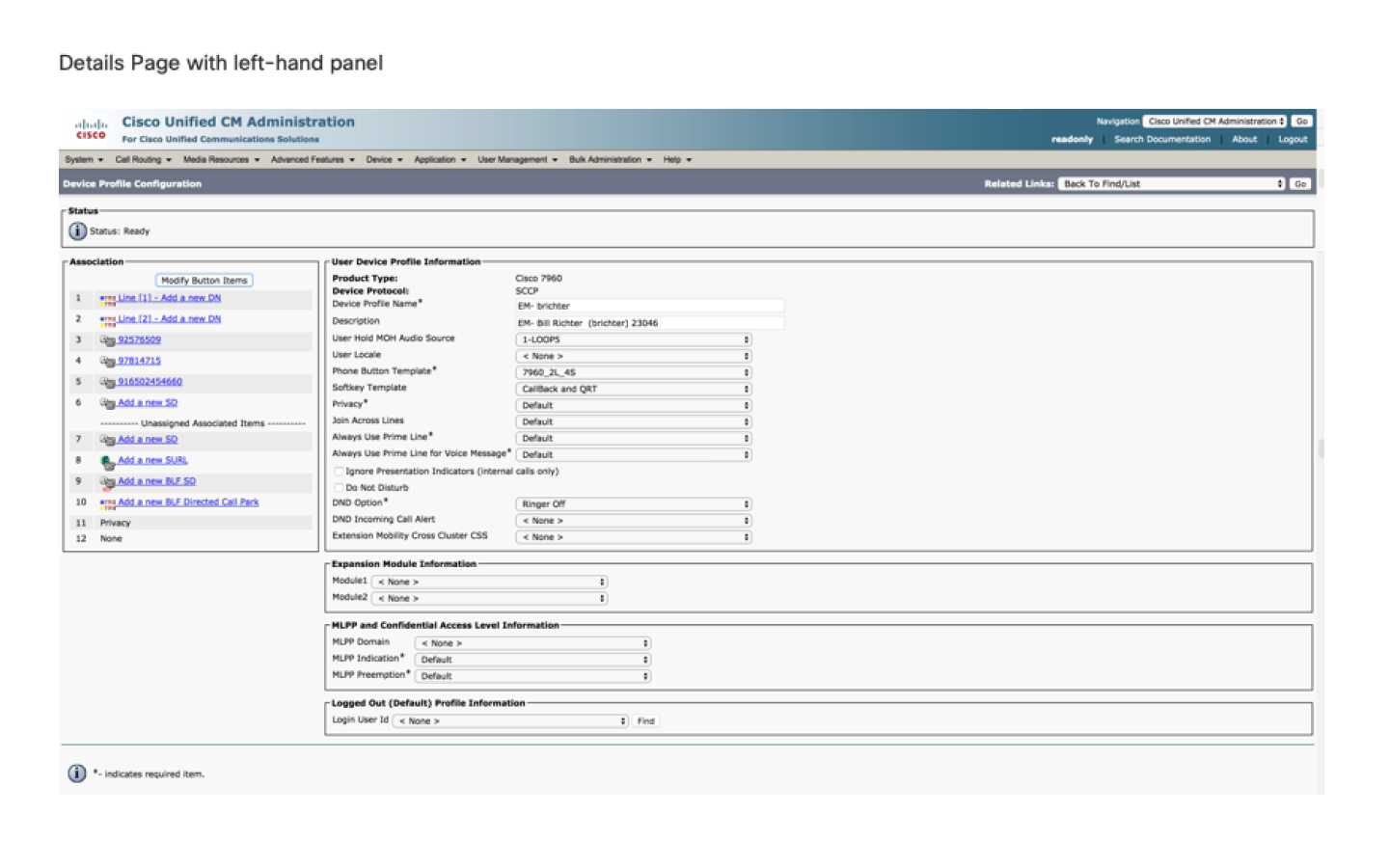The height and width of the screenshot is (868, 1389).
Task: Click Add a new BLF Directed Call Park link
Action: (x=188, y=502)
